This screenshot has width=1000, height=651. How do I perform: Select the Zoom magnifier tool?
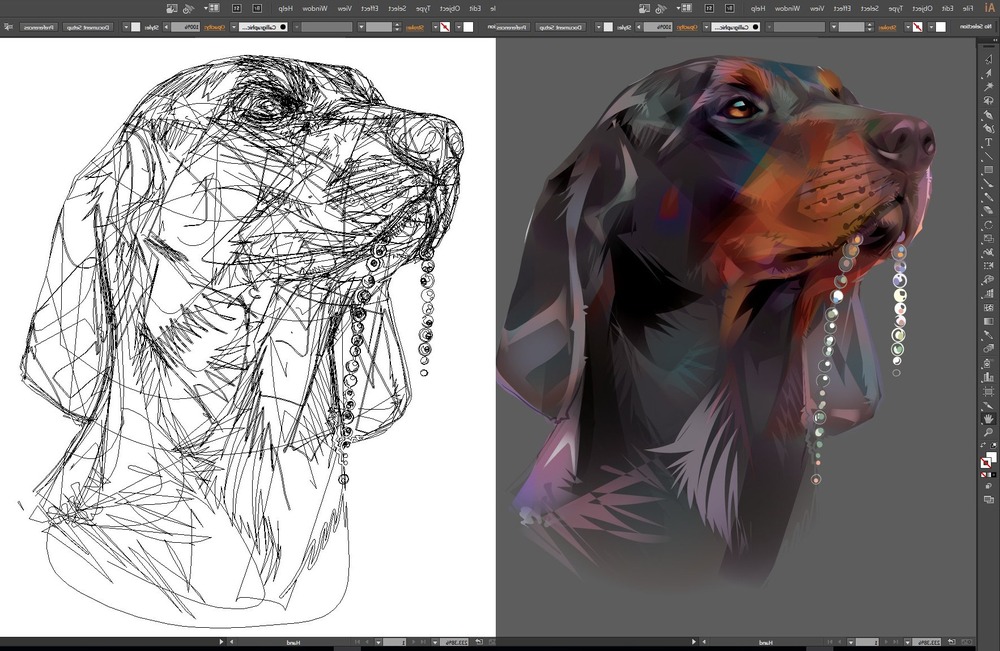(988, 432)
